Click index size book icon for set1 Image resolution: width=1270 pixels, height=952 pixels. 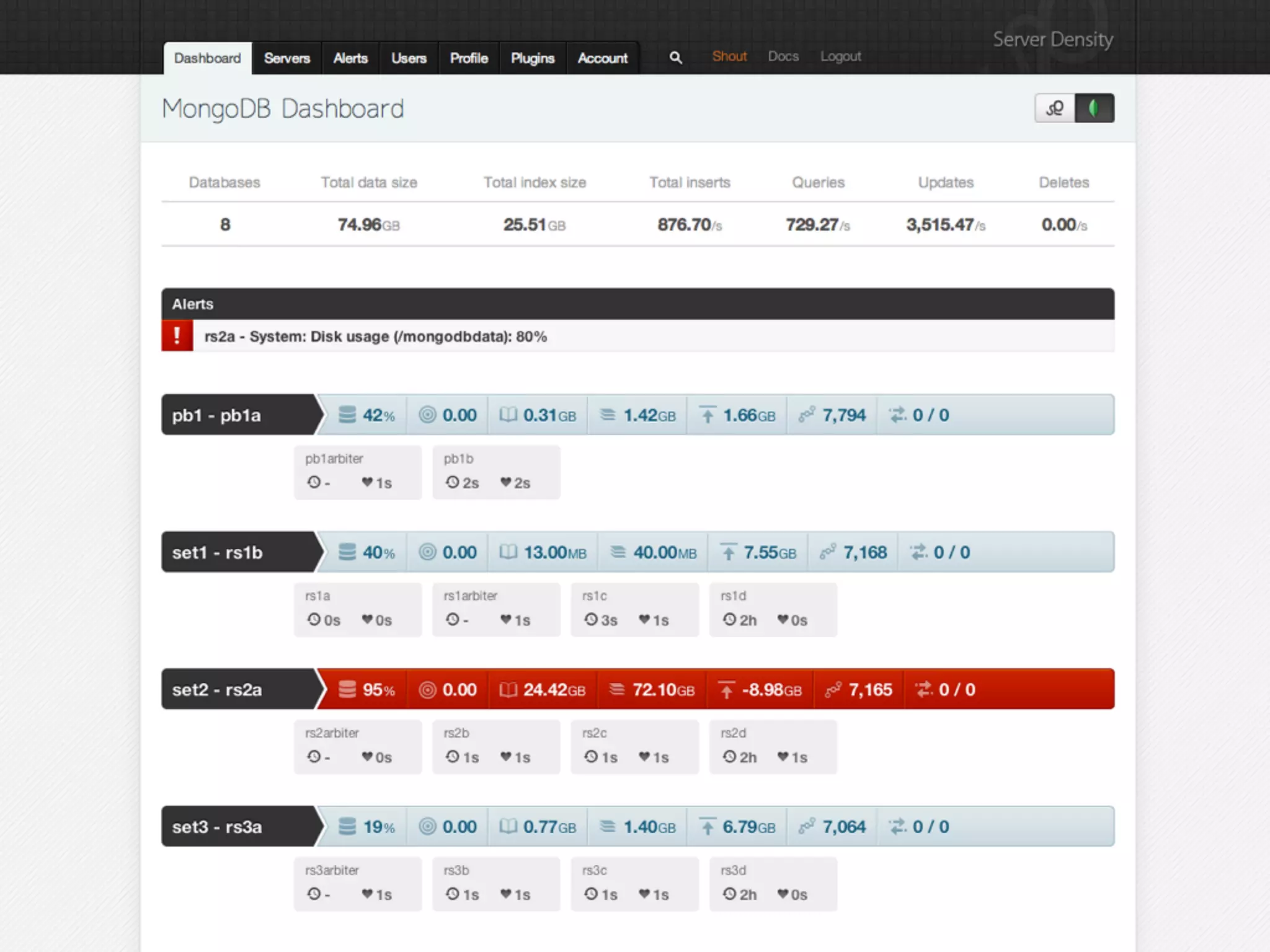click(508, 552)
